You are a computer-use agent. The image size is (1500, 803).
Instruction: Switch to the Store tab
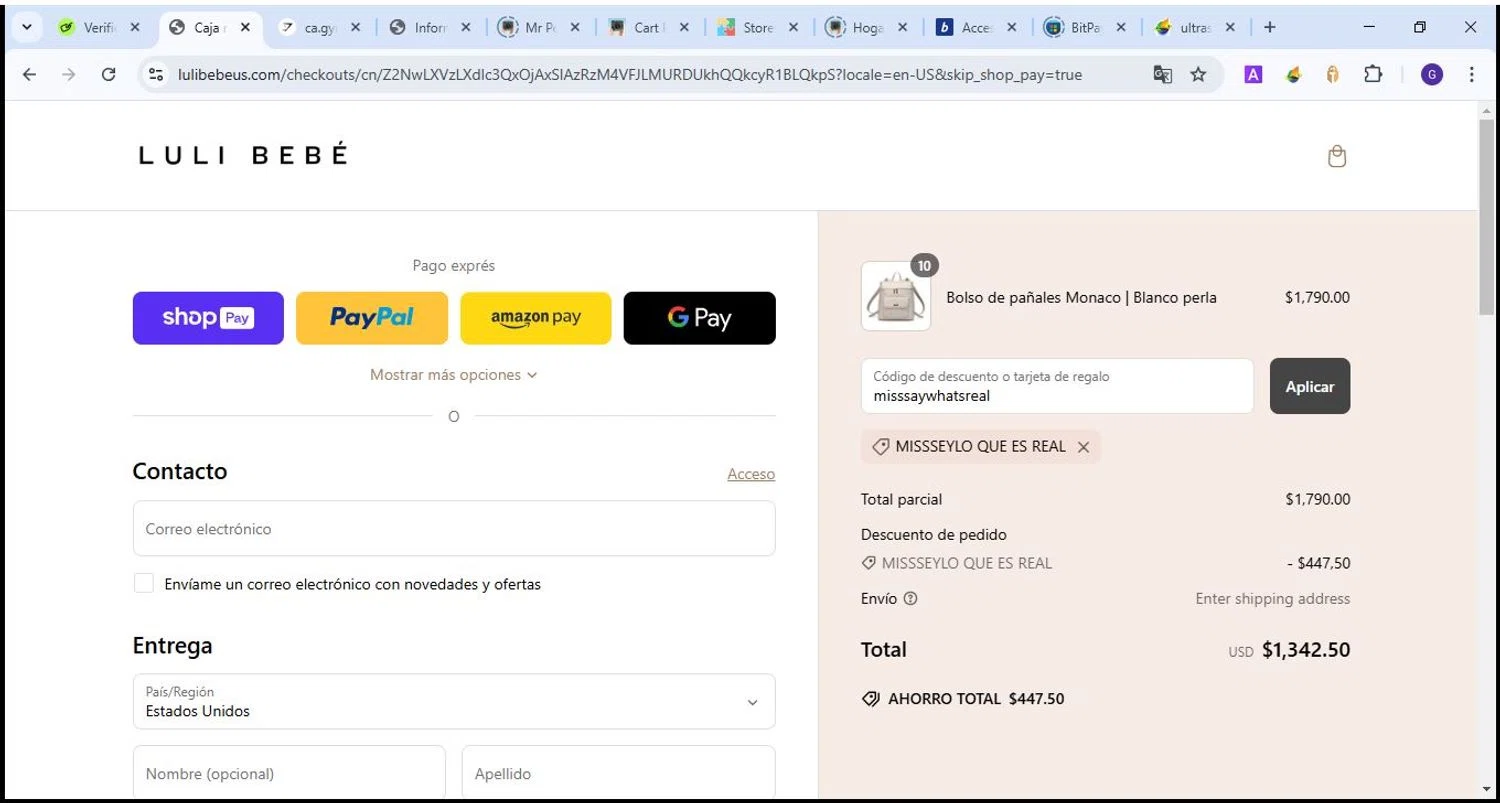pos(757,27)
